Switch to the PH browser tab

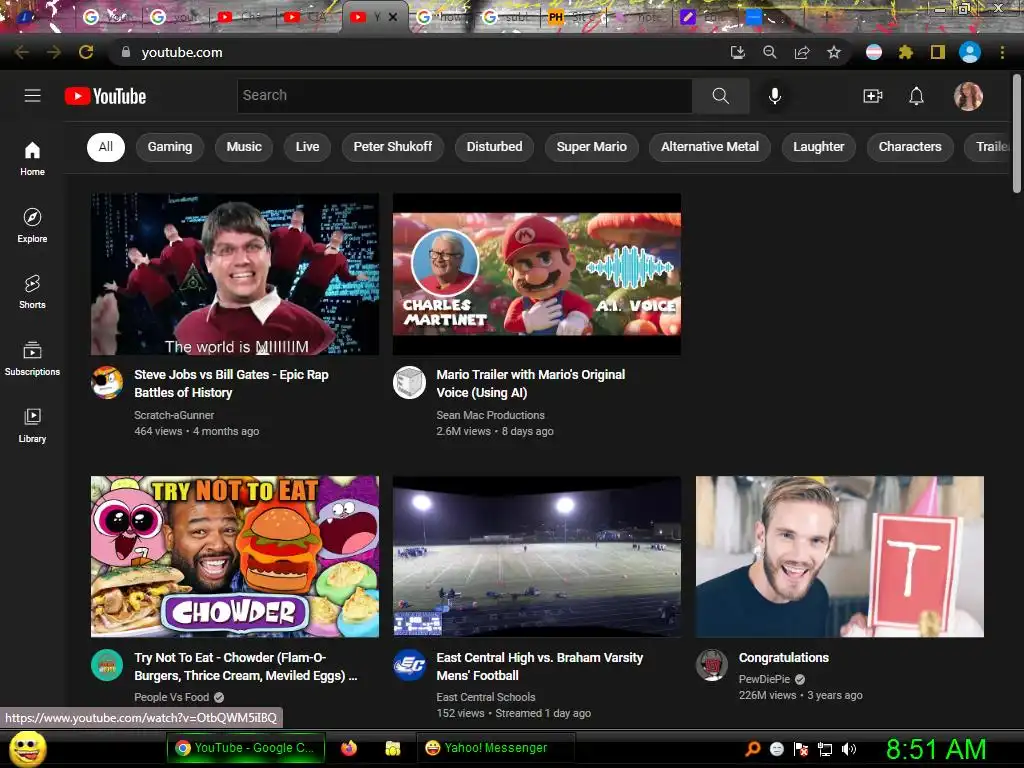coord(572,18)
